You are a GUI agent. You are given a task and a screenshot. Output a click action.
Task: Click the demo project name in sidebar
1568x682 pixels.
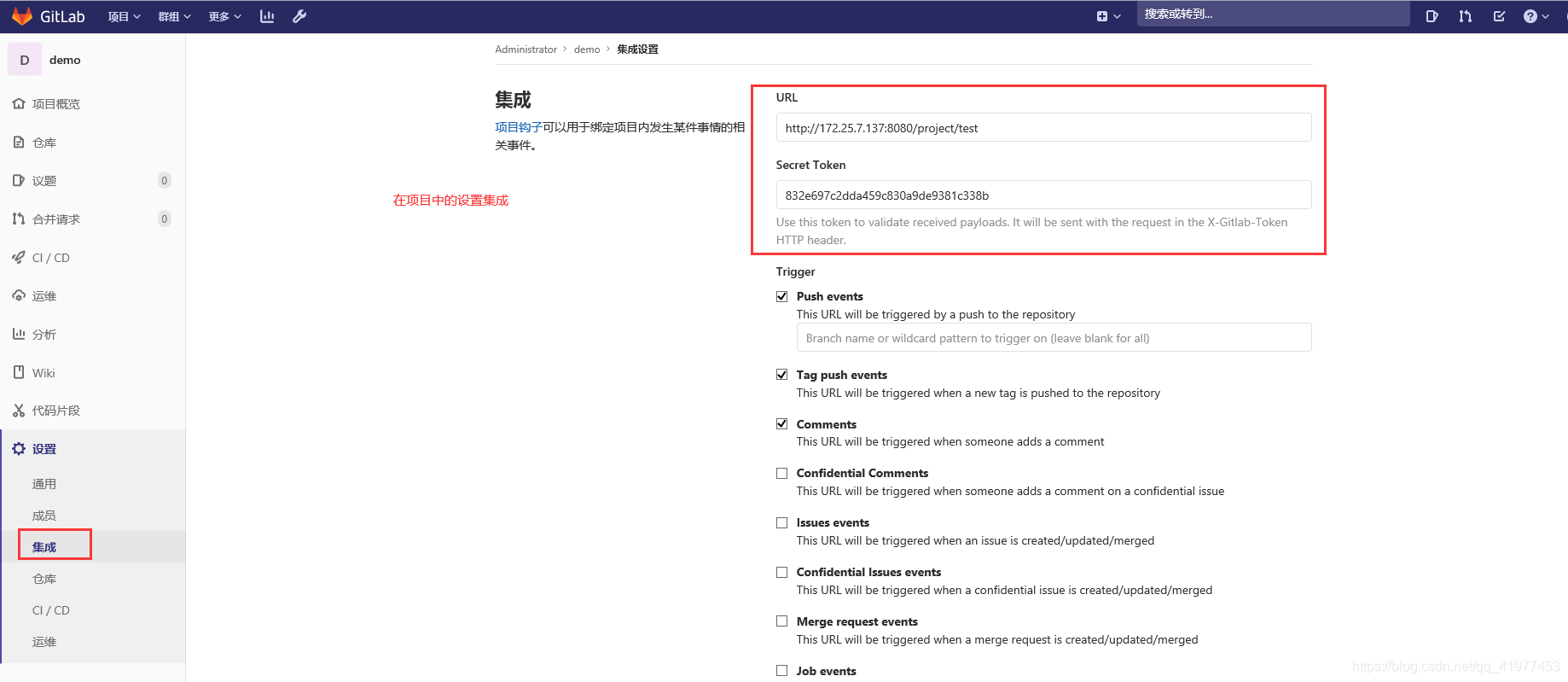click(x=65, y=60)
